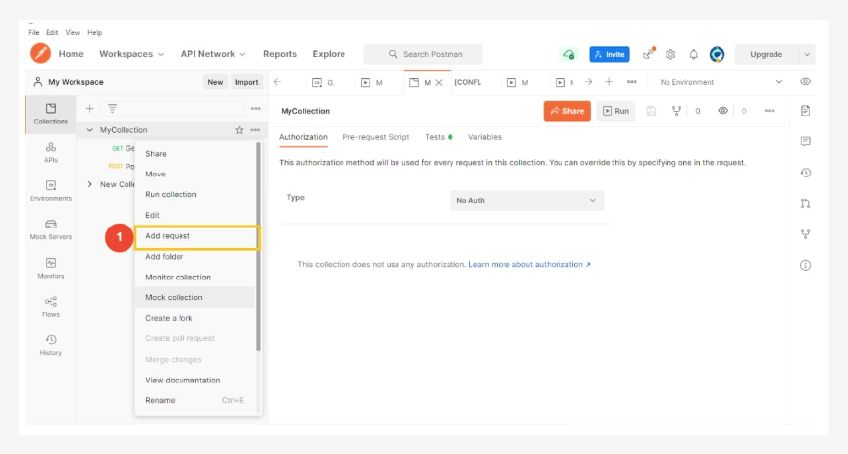The image size is (848, 454).
Task: Star the MyCollection collection
Action: (x=239, y=130)
